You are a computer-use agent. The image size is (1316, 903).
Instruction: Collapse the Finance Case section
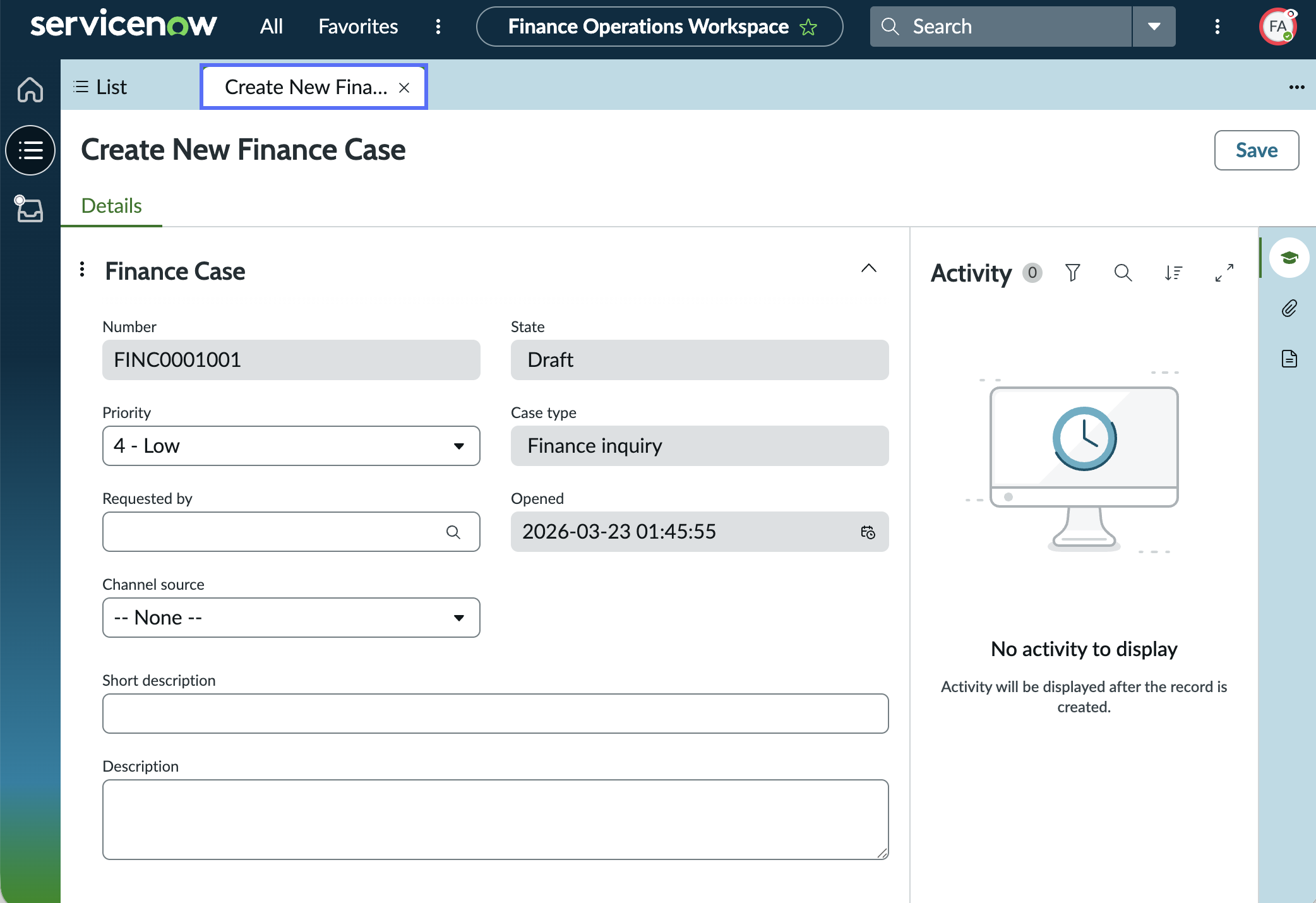point(869,268)
